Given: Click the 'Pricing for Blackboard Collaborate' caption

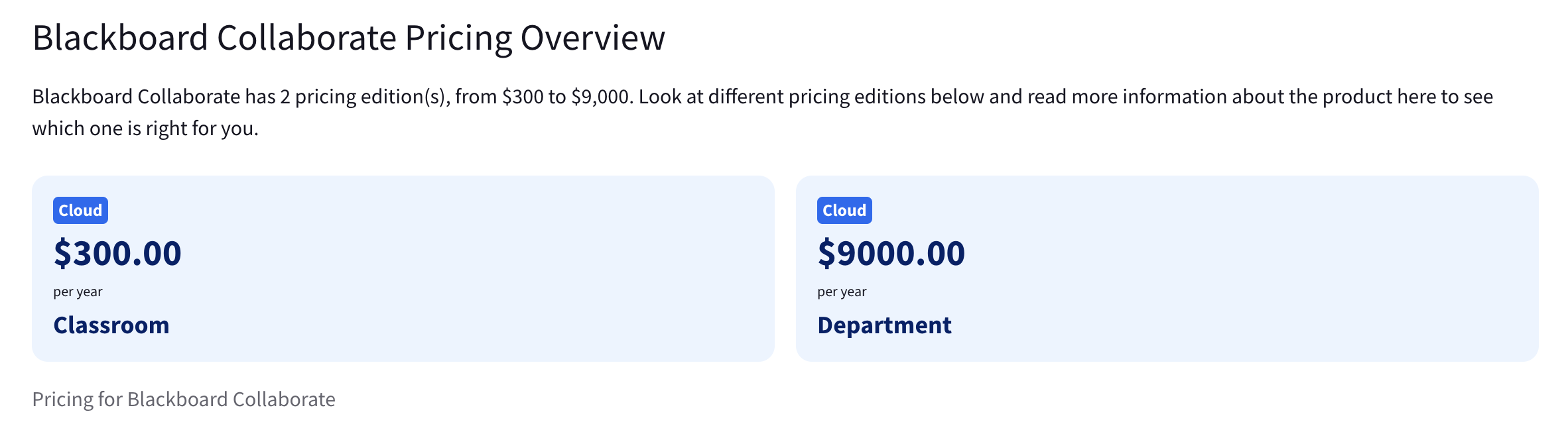Looking at the screenshot, I should (184, 399).
